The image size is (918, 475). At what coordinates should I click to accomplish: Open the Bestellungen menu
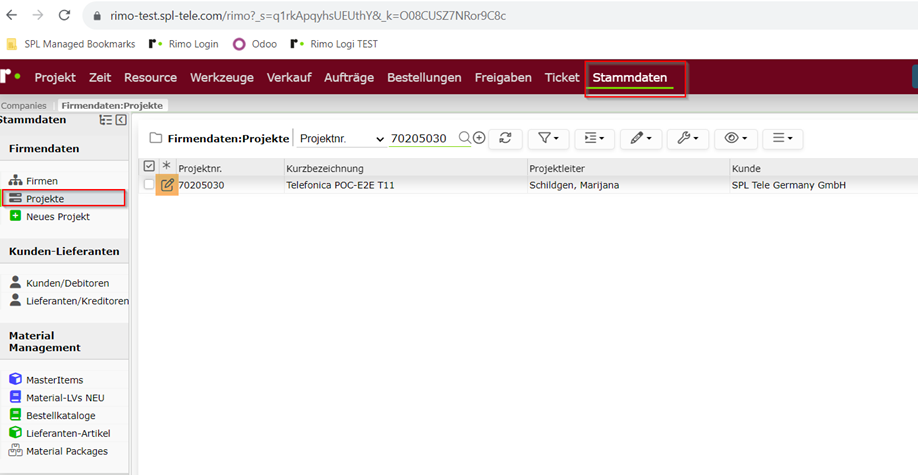click(424, 77)
